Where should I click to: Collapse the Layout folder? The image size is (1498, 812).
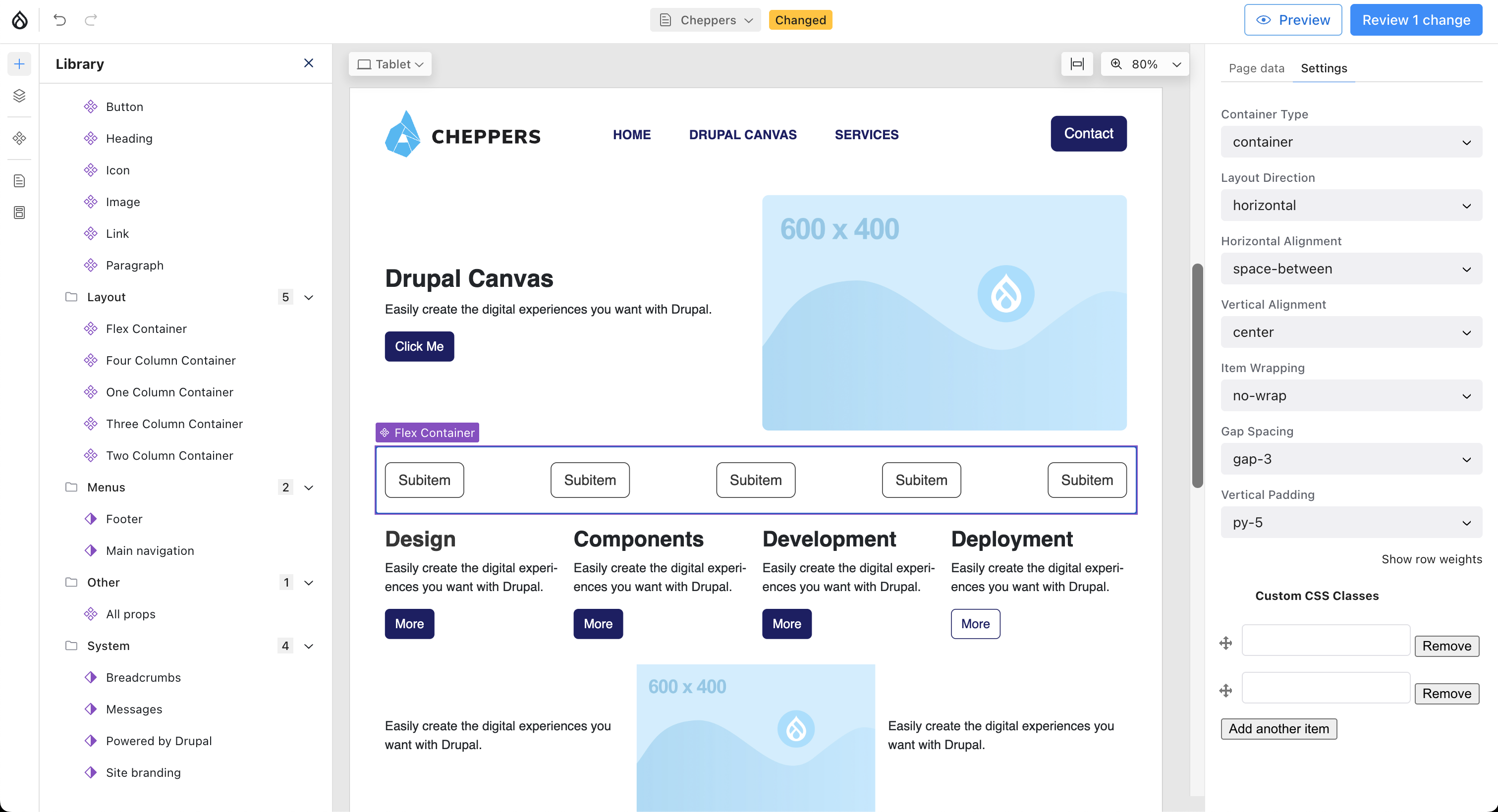[309, 297]
